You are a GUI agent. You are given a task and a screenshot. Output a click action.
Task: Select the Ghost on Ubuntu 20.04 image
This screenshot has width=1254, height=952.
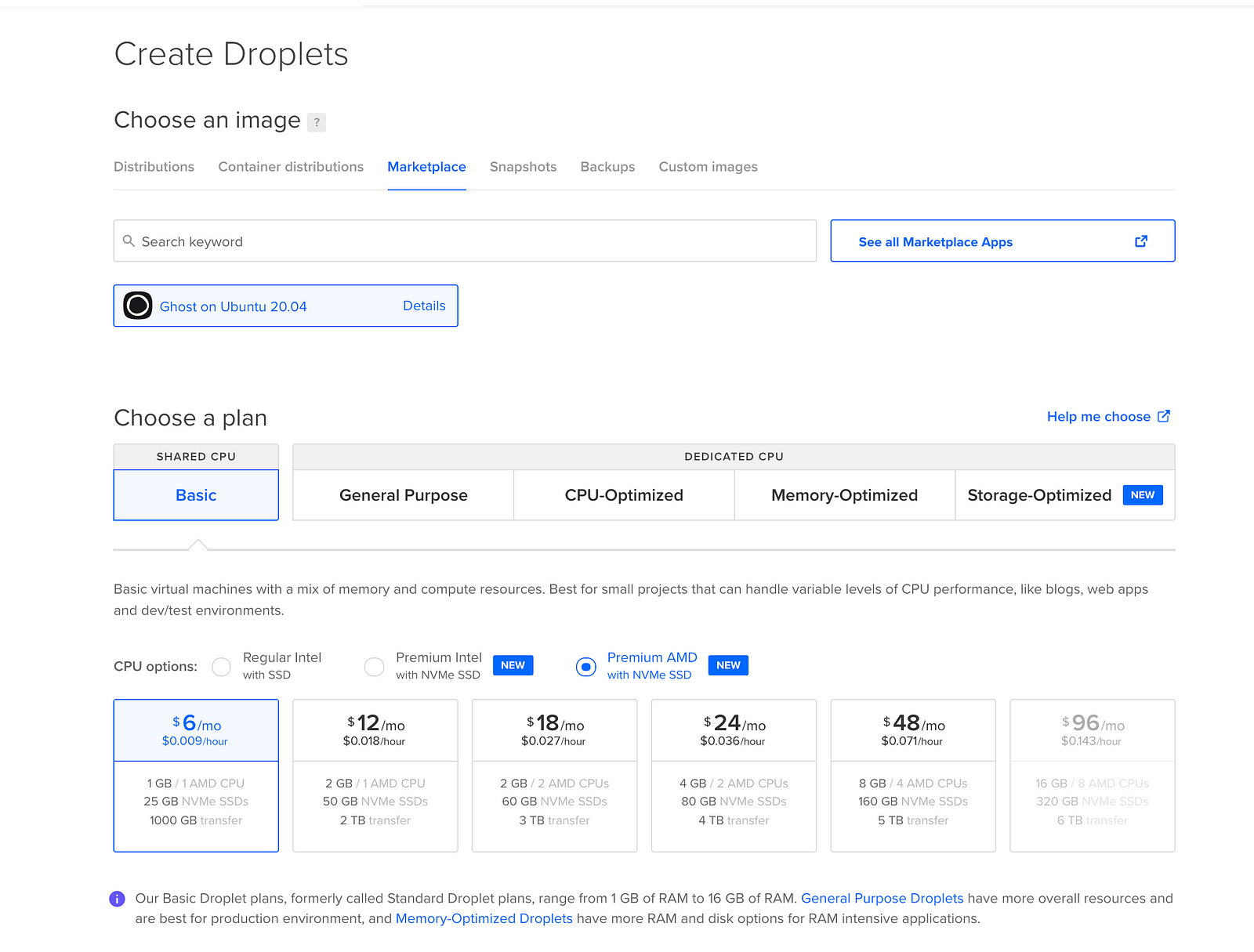click(285, 306)
